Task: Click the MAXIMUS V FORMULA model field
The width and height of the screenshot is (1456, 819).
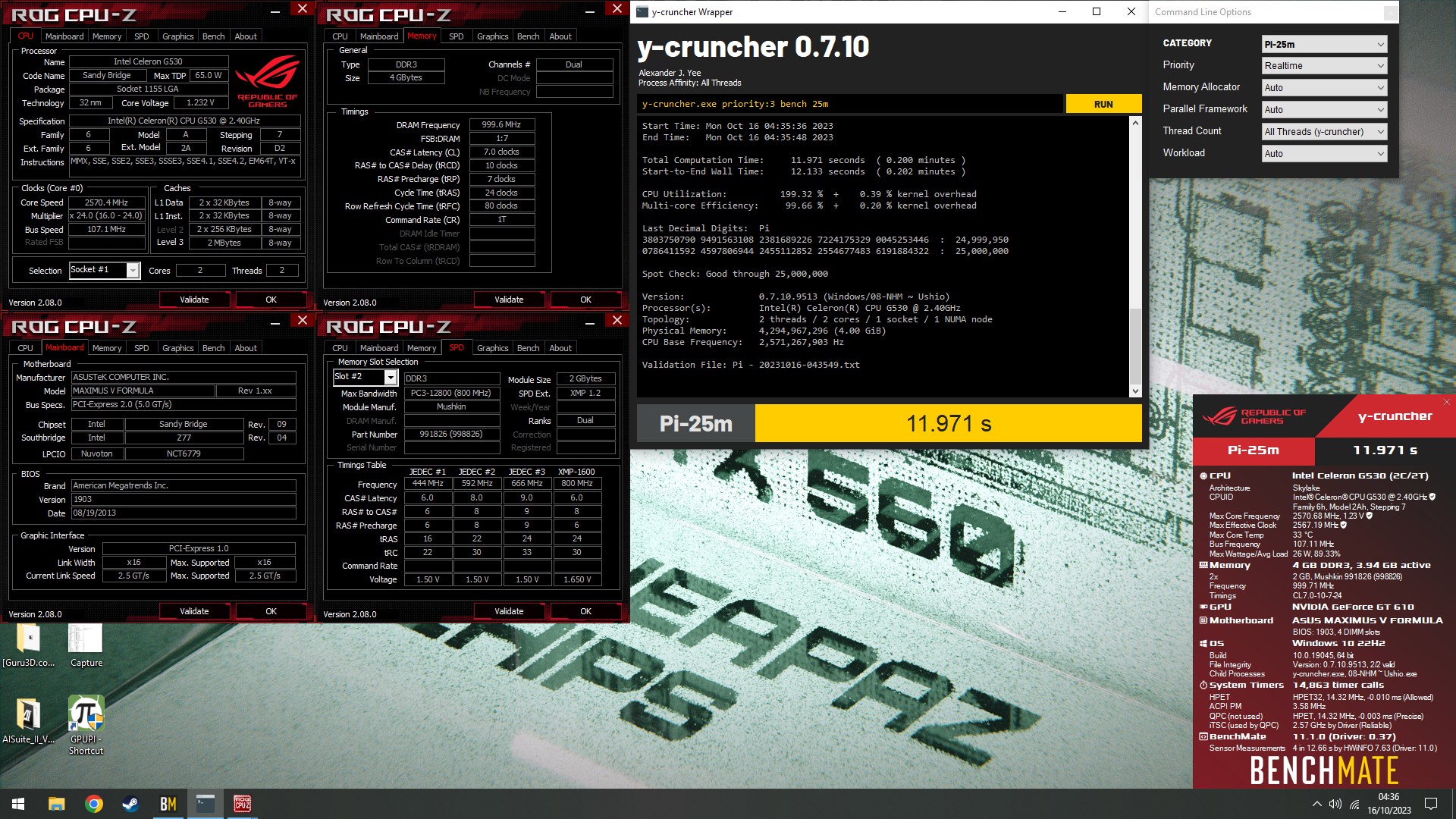Action: 143,391
